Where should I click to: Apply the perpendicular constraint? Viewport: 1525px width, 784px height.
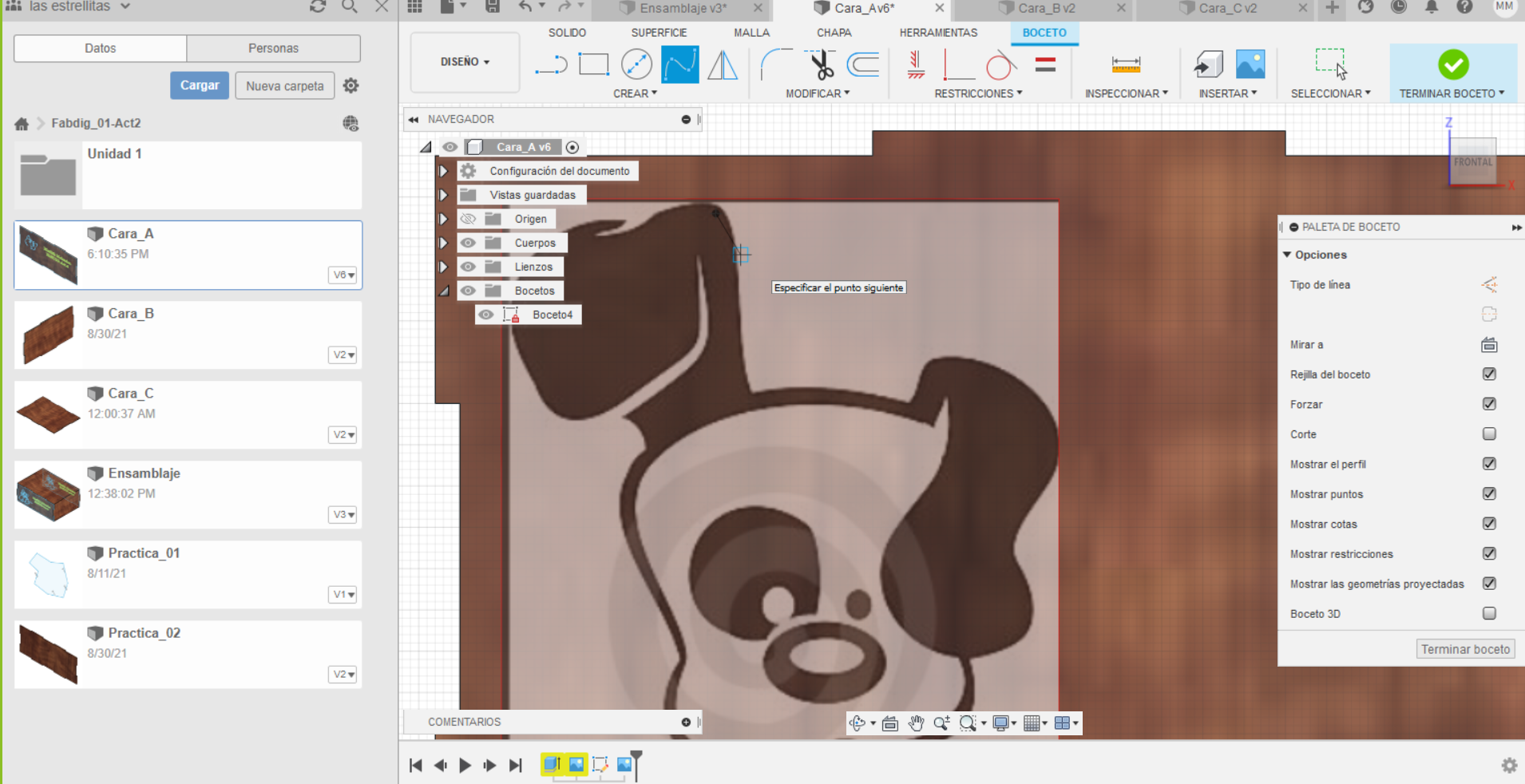tap(958, 64)
